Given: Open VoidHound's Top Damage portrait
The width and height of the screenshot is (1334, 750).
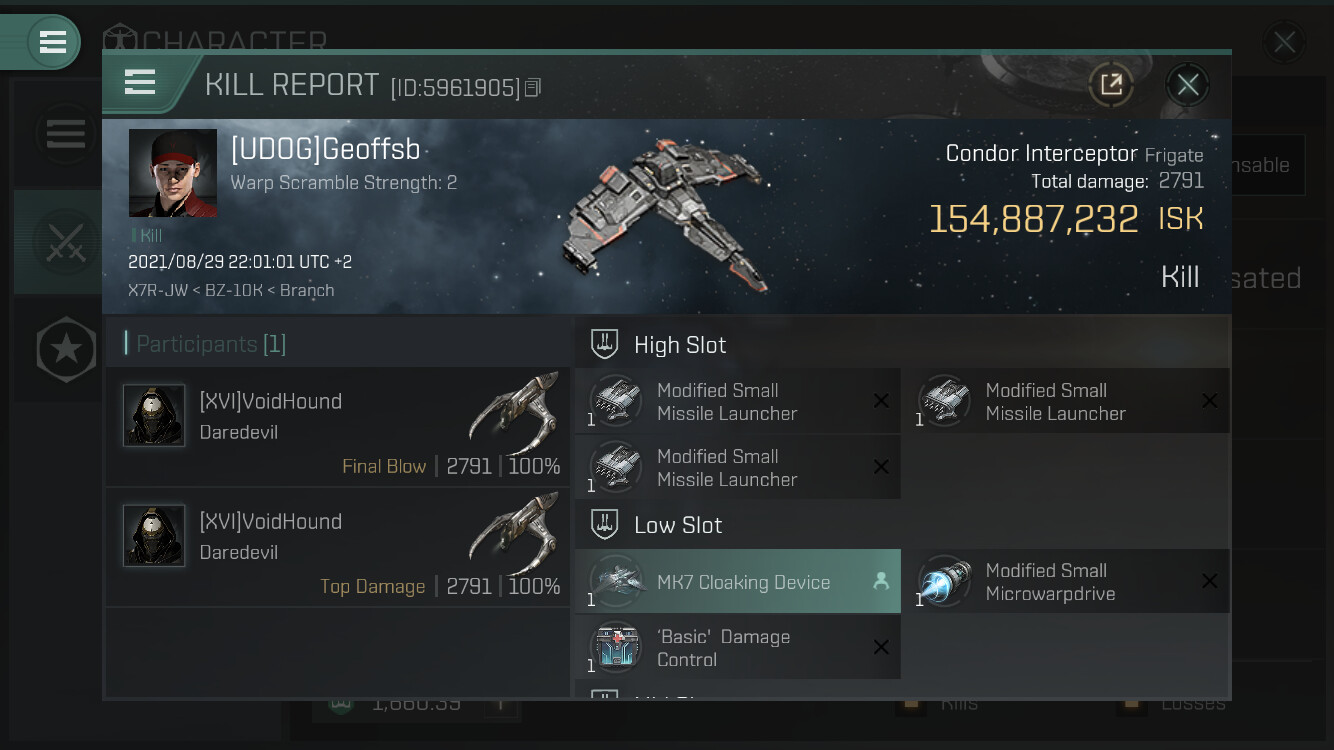Looking at the screenshot, I should (x=154, y=535).
